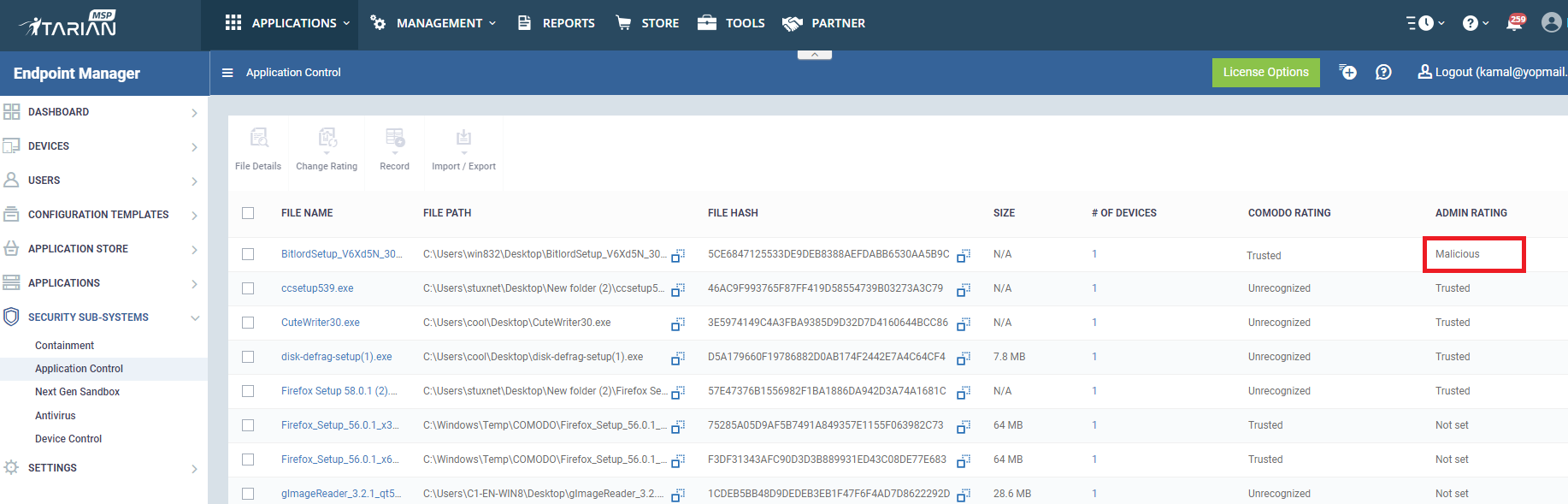Copy file hash of Firefox Setup 58.0.1 row
This screenshot has height=504, width=1568.
click(x=964, y=392)
